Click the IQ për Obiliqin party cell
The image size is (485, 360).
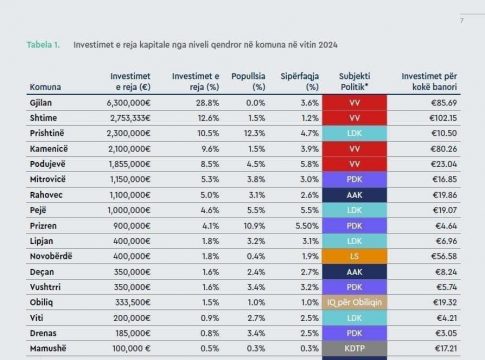pyautogui.click(x=354, y=302)
